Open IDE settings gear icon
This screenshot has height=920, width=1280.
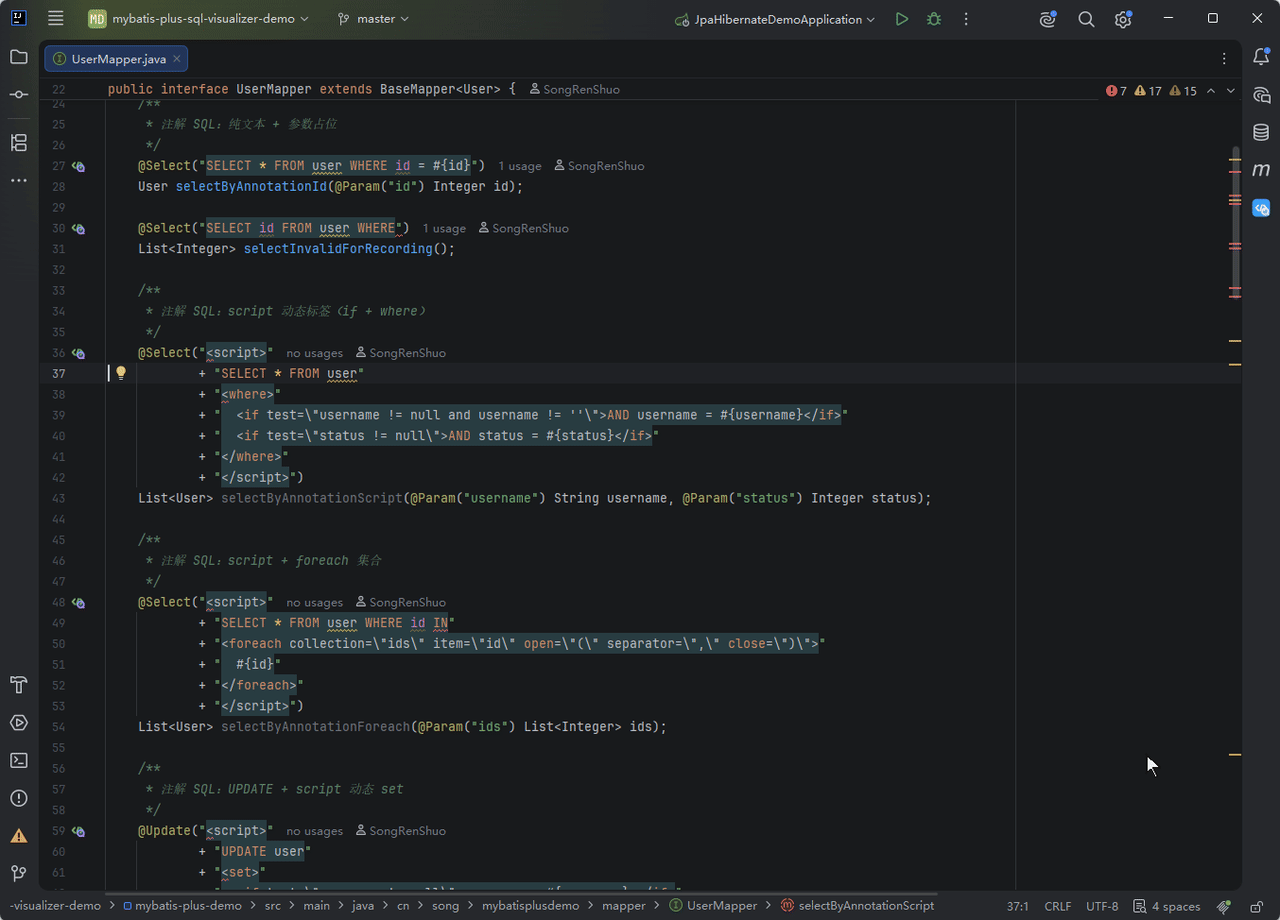pyautogui.click(x=1123, y=19)
